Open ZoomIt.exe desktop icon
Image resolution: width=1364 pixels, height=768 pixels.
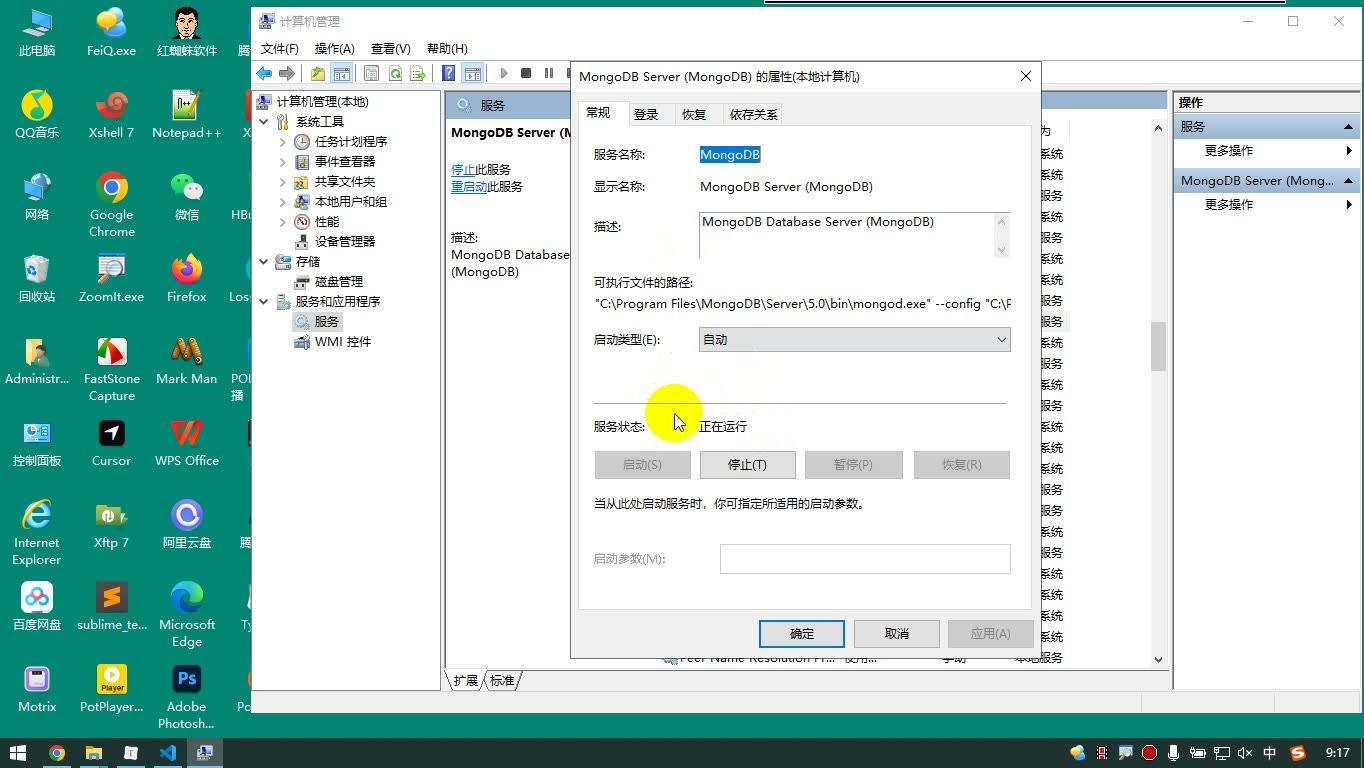pyautogui.click(x=111, y=279)
